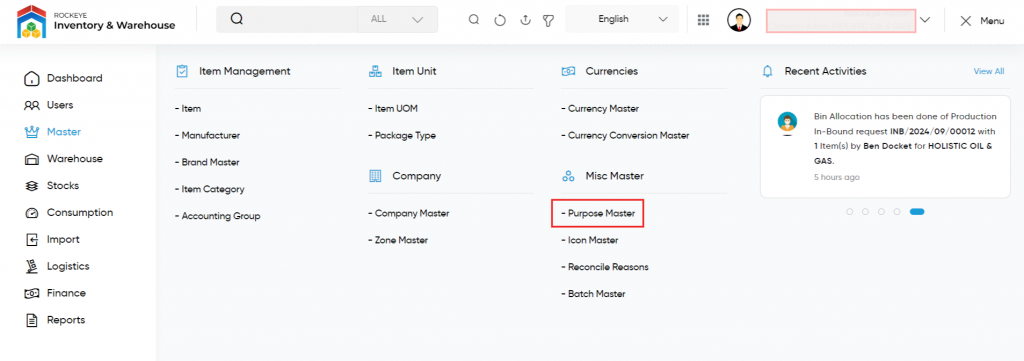The image size is (1024, 361).
Task: Click the search icon beside refresh icon
Action: pos(474,20)
